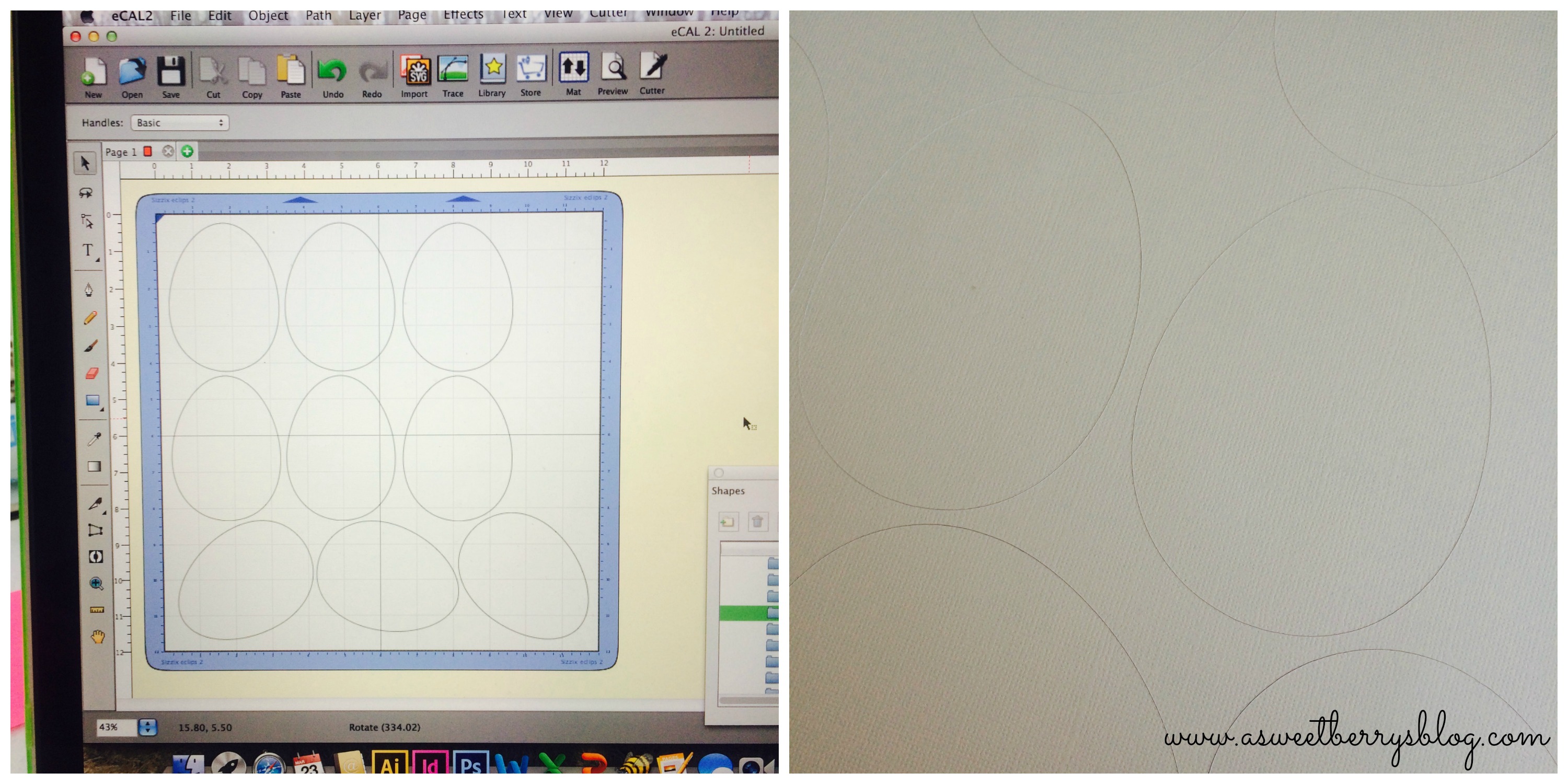Open InDesign from the Dock
Viewport: 1568px width, 784px height.
point(430,763)
